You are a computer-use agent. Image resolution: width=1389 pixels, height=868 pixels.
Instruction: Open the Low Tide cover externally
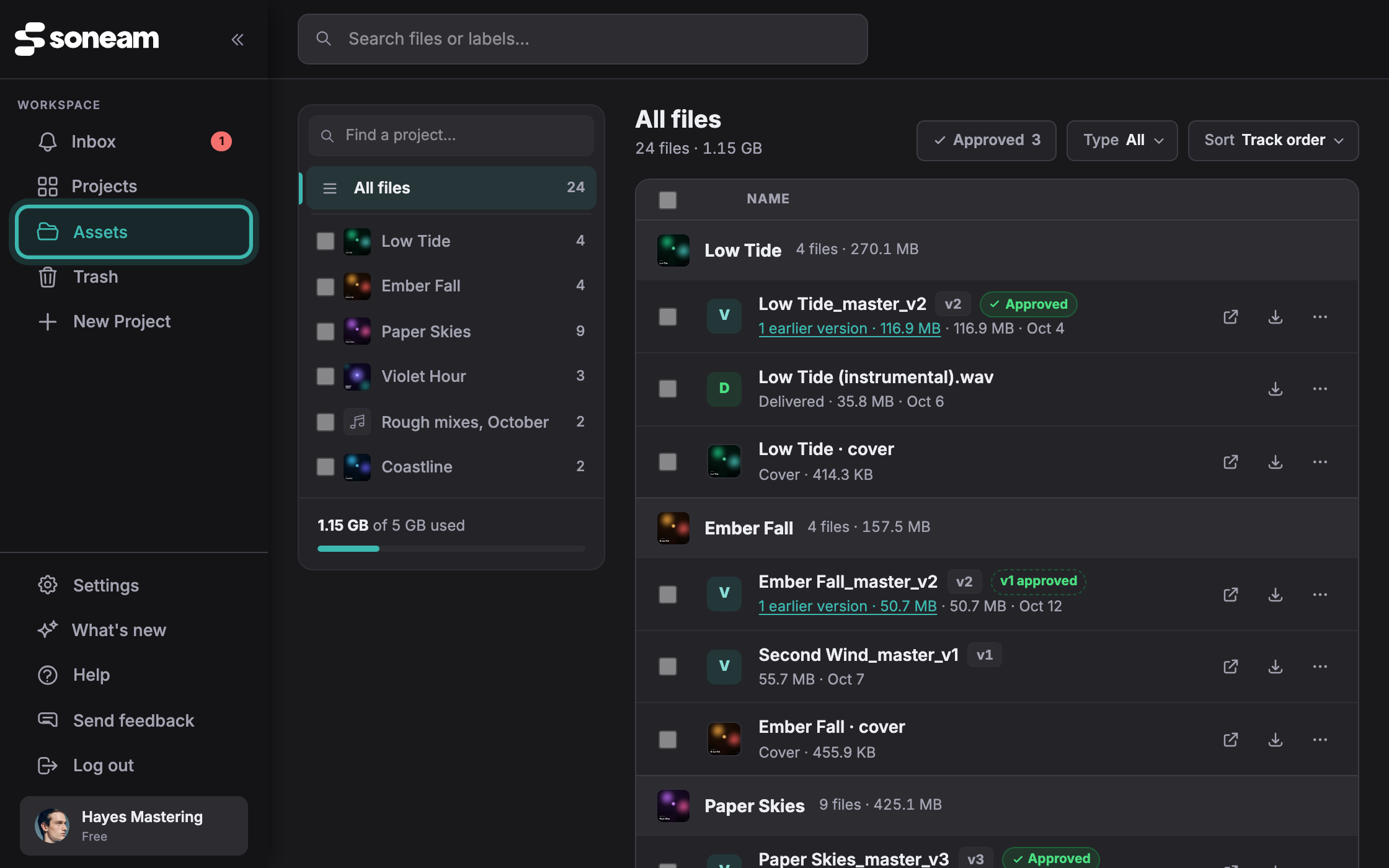pyautogui.click(x=1231, y=462)
